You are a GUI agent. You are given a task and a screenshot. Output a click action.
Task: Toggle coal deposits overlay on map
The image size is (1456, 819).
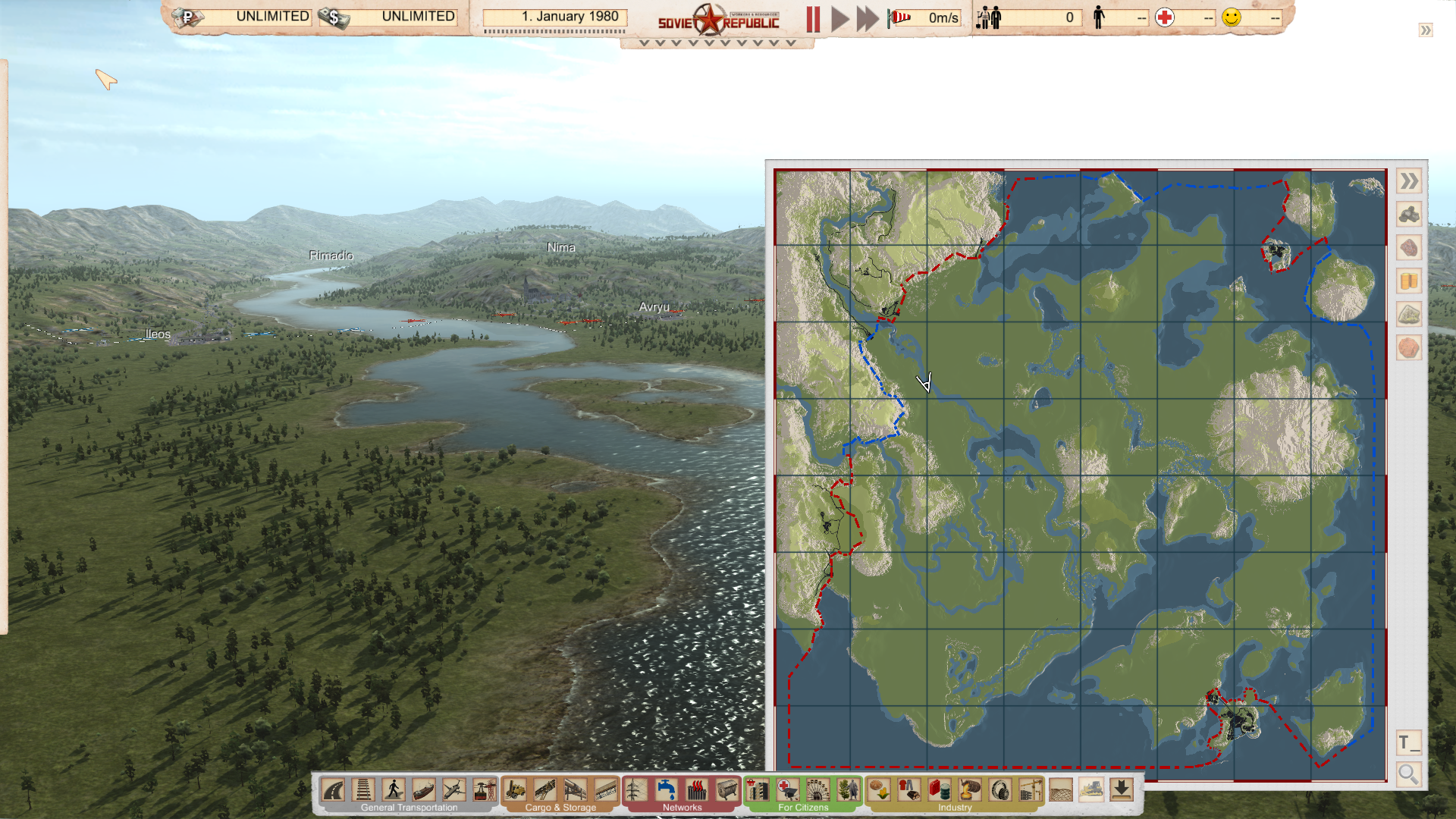point(1409,215)
